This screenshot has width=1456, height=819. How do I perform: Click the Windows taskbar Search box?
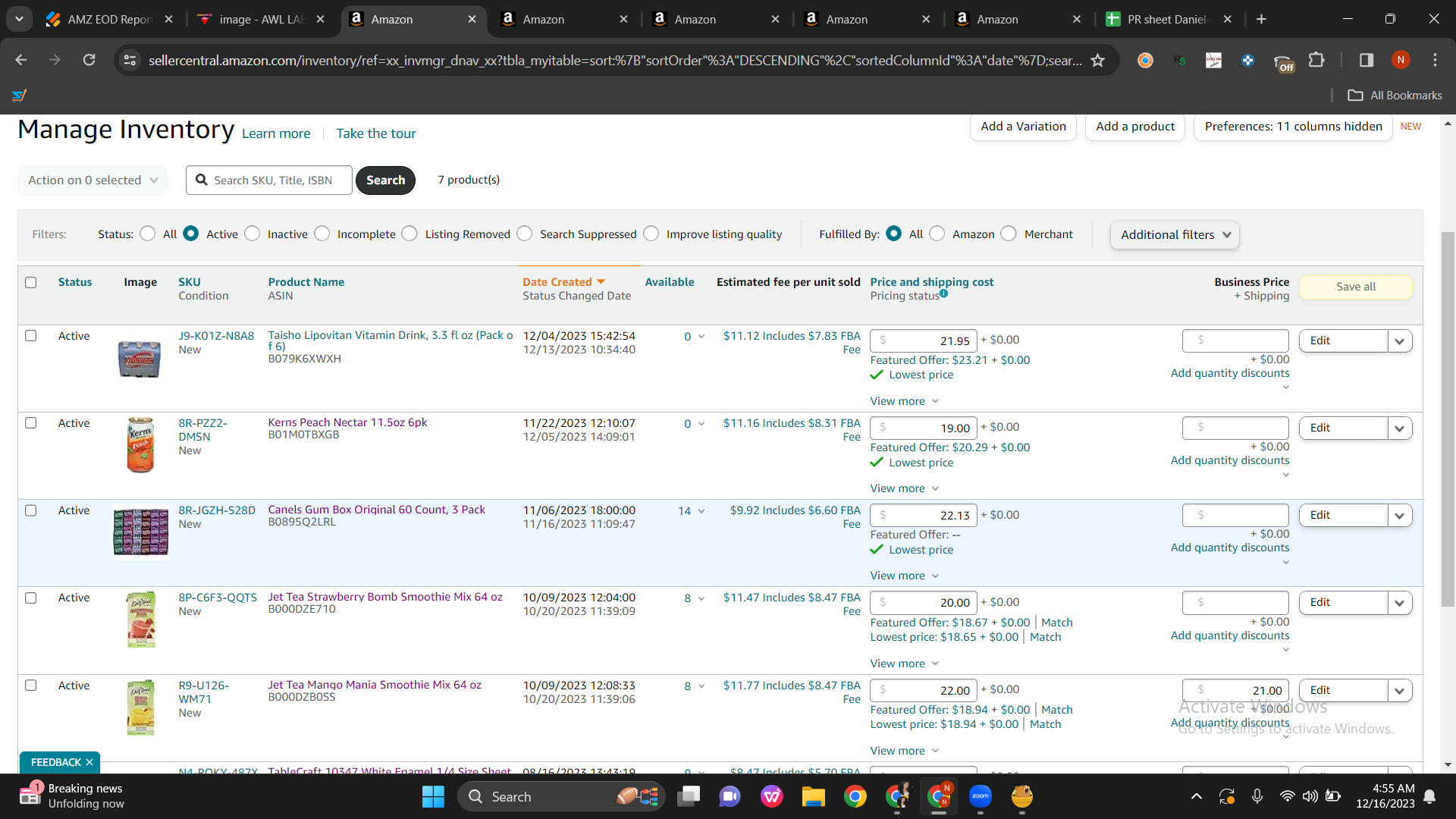pyautogui.click(x=561, y=796)
